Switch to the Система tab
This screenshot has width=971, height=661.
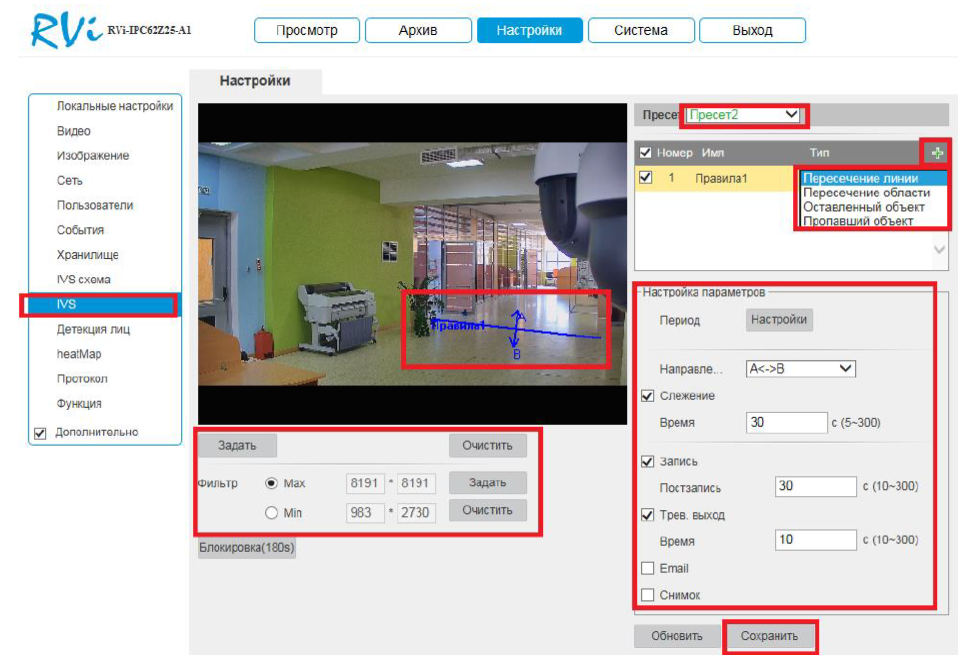tap(641, 31)
